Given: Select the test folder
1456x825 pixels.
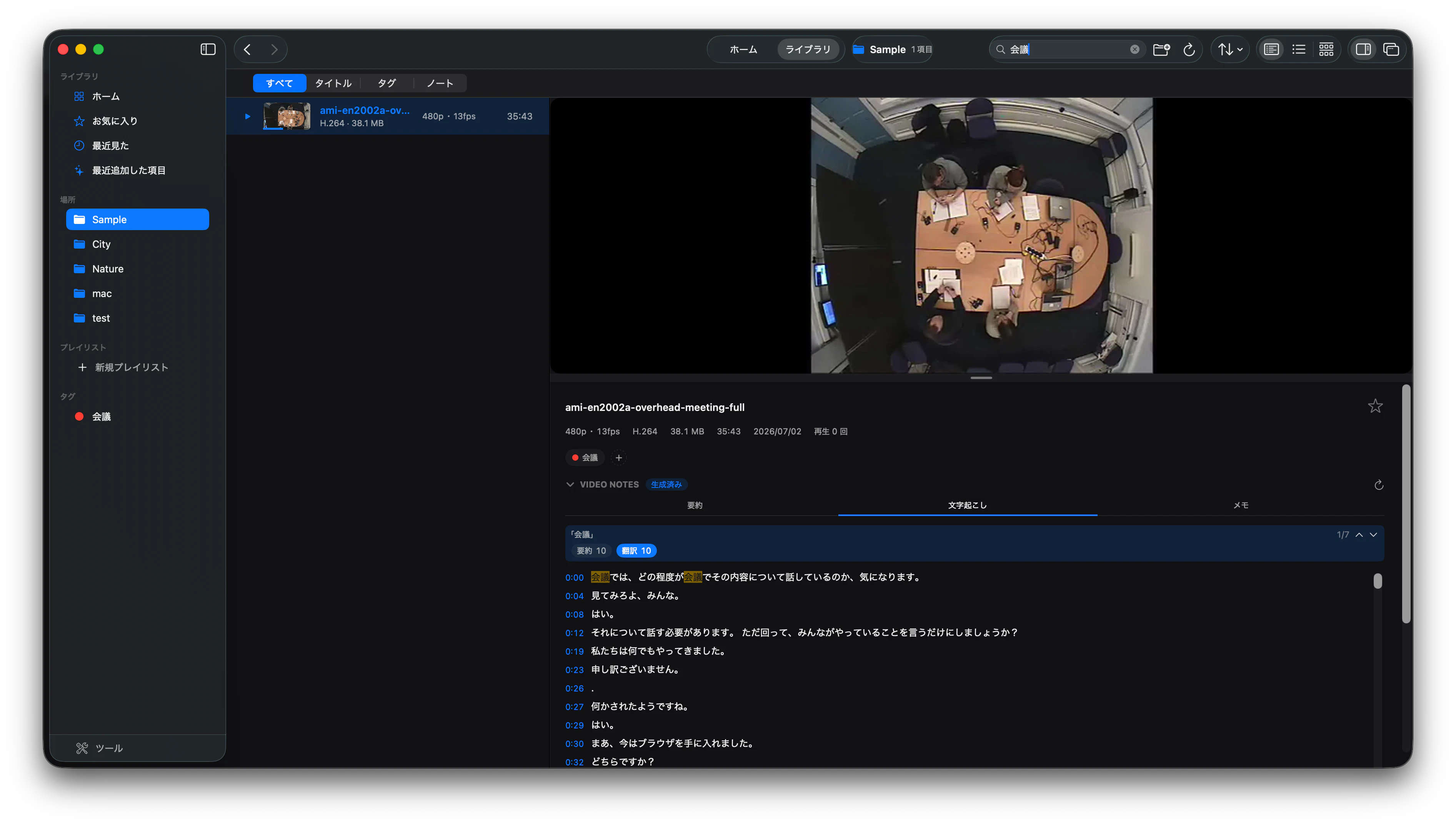Looking at the screenshot, I should [137, 318].
